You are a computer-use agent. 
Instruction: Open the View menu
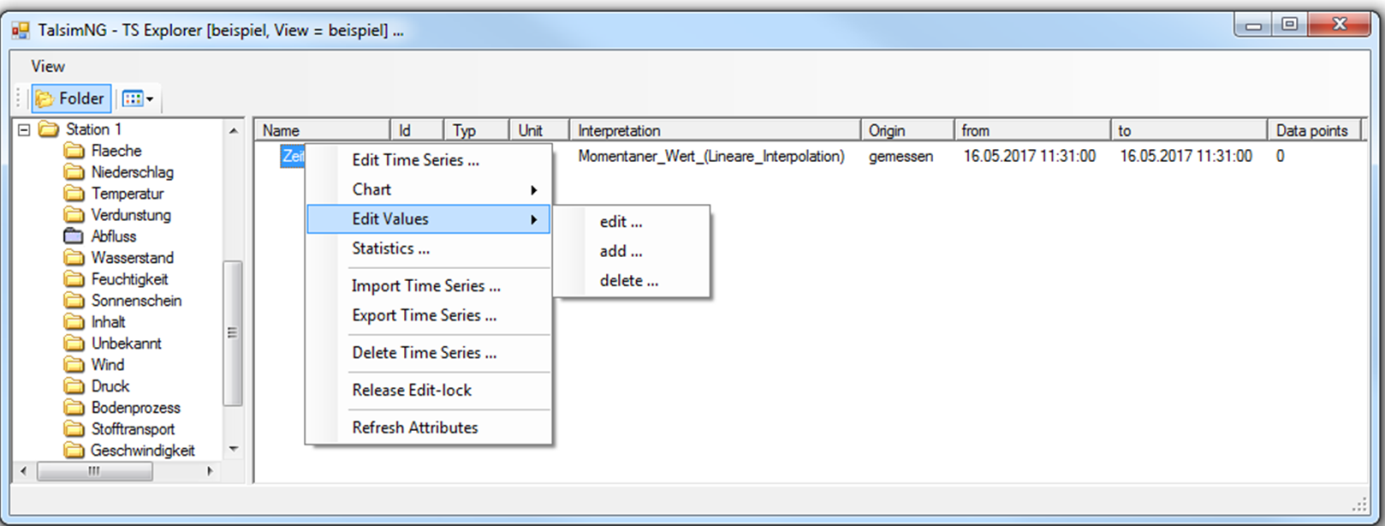tap(48, 67)
